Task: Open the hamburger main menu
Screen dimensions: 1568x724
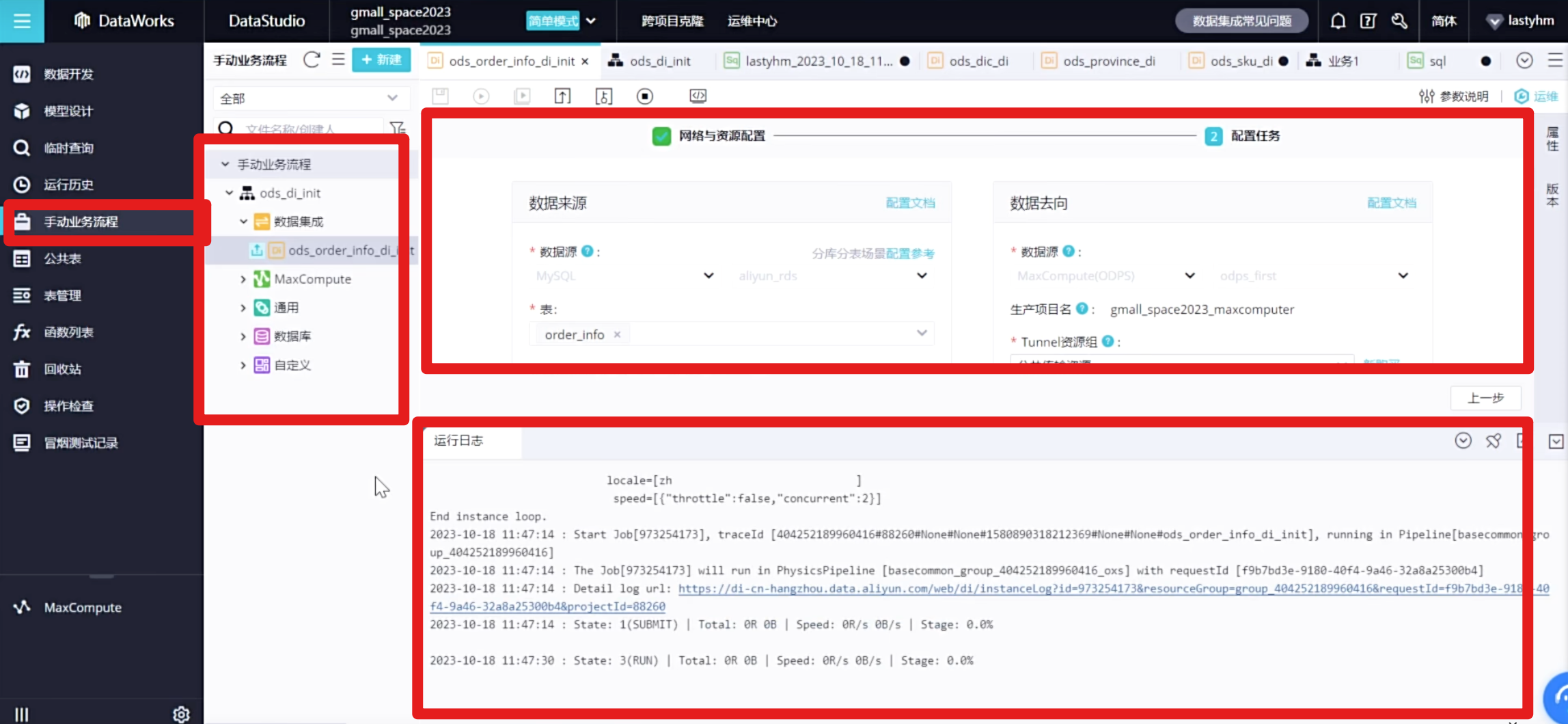Action: coord(22,21)
